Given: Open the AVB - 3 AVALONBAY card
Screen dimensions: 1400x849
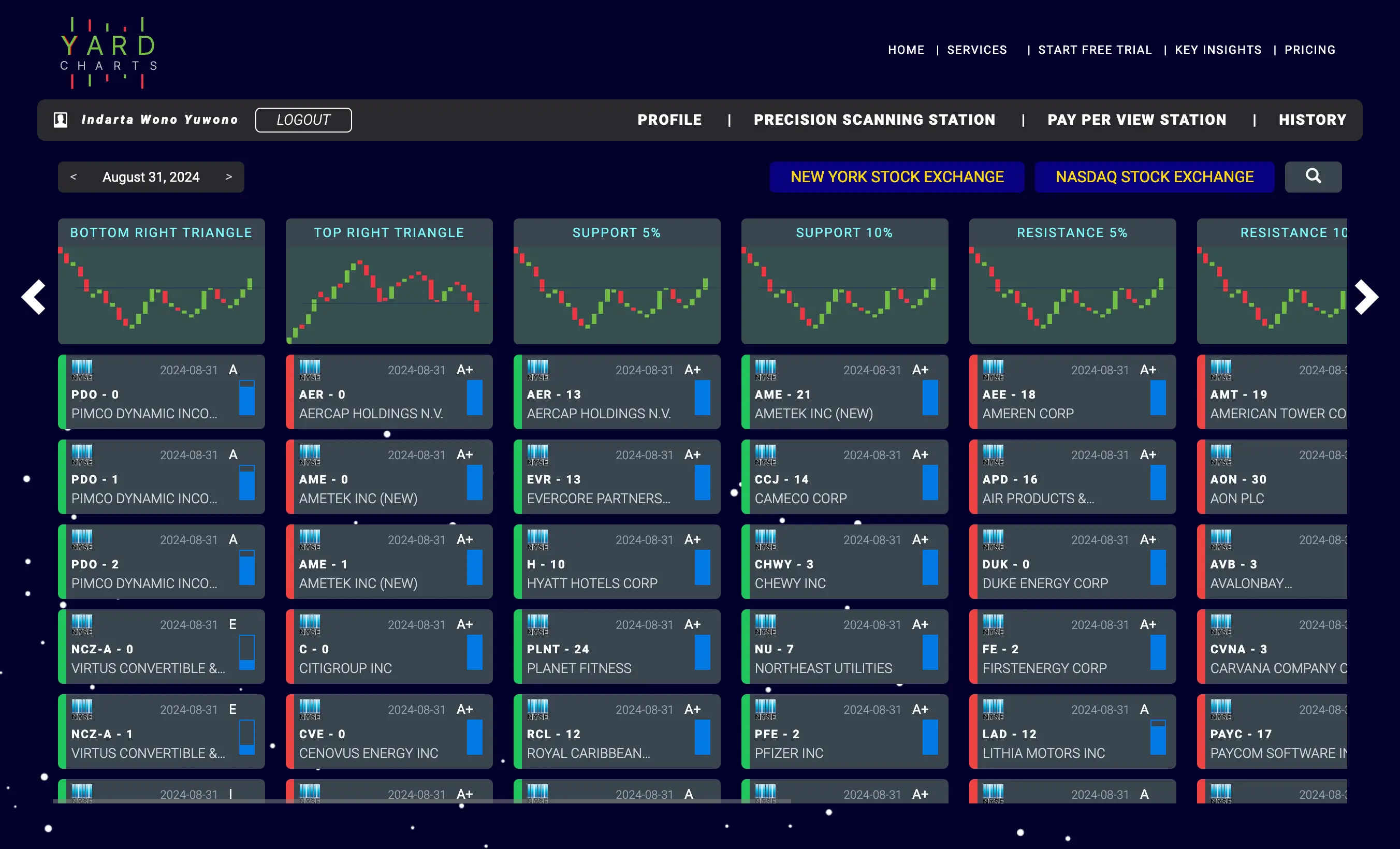Looking at the screenshot, I should [x=1272, y=562].
